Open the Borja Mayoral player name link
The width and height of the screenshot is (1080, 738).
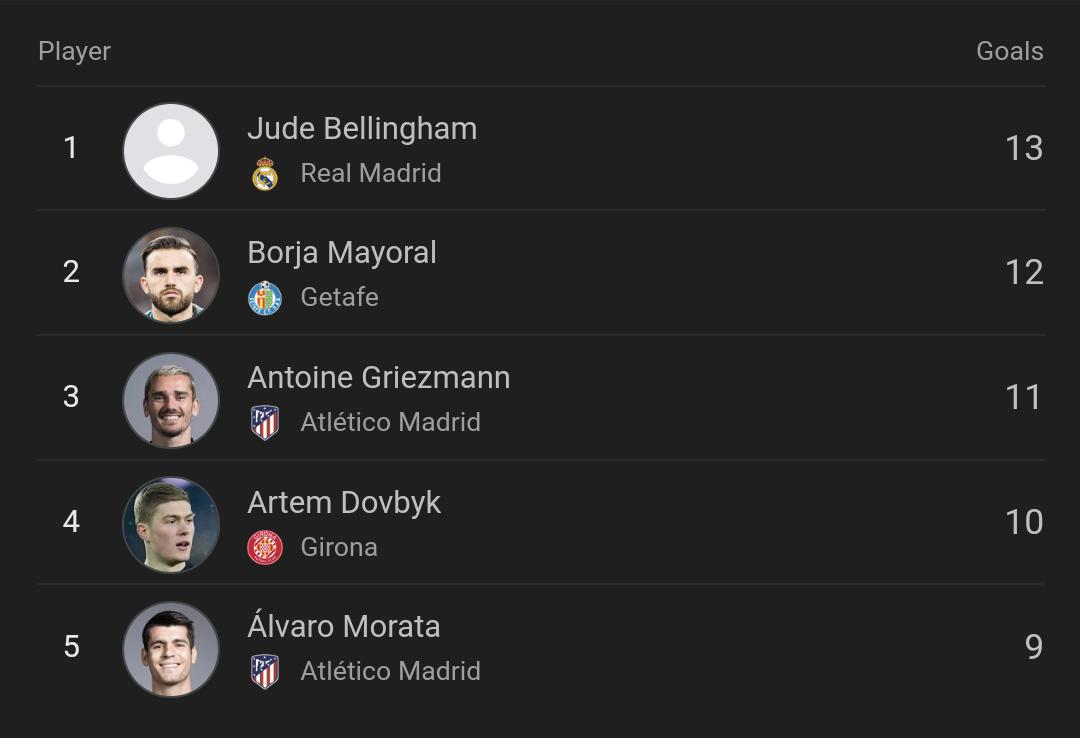(x=342, y=253)
